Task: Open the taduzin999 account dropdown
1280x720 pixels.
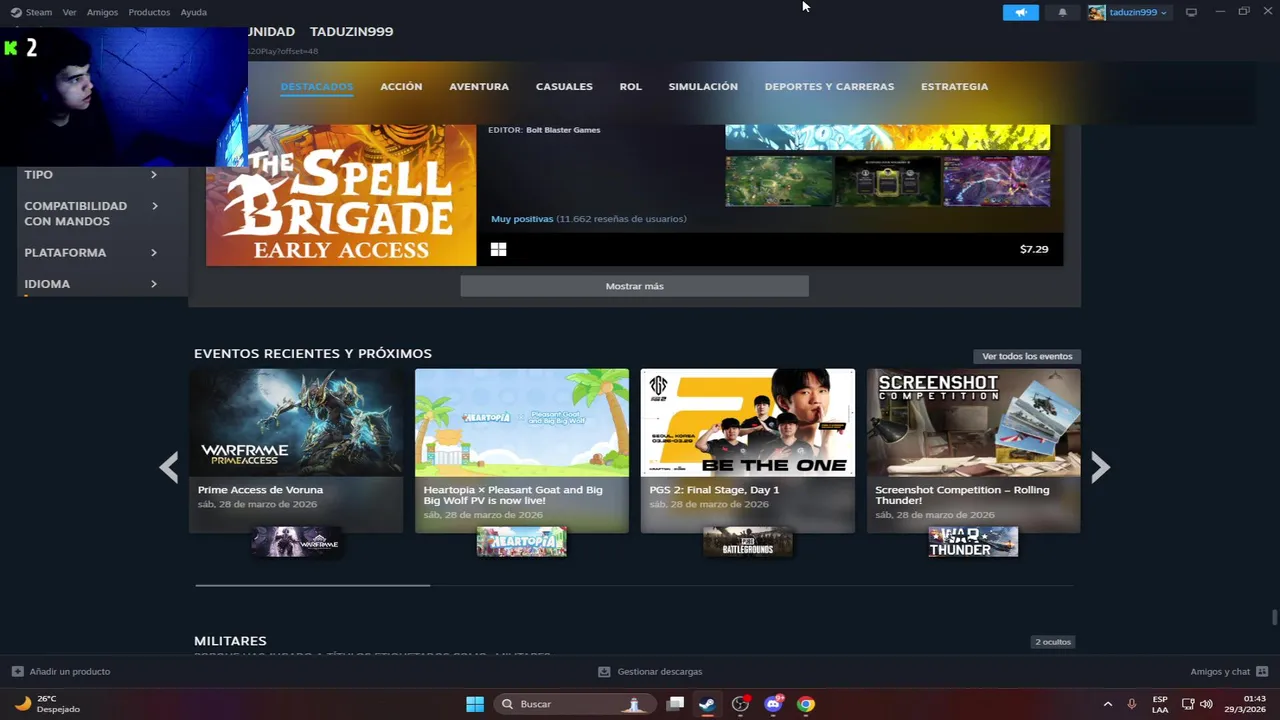Action: coord(1137,12)
